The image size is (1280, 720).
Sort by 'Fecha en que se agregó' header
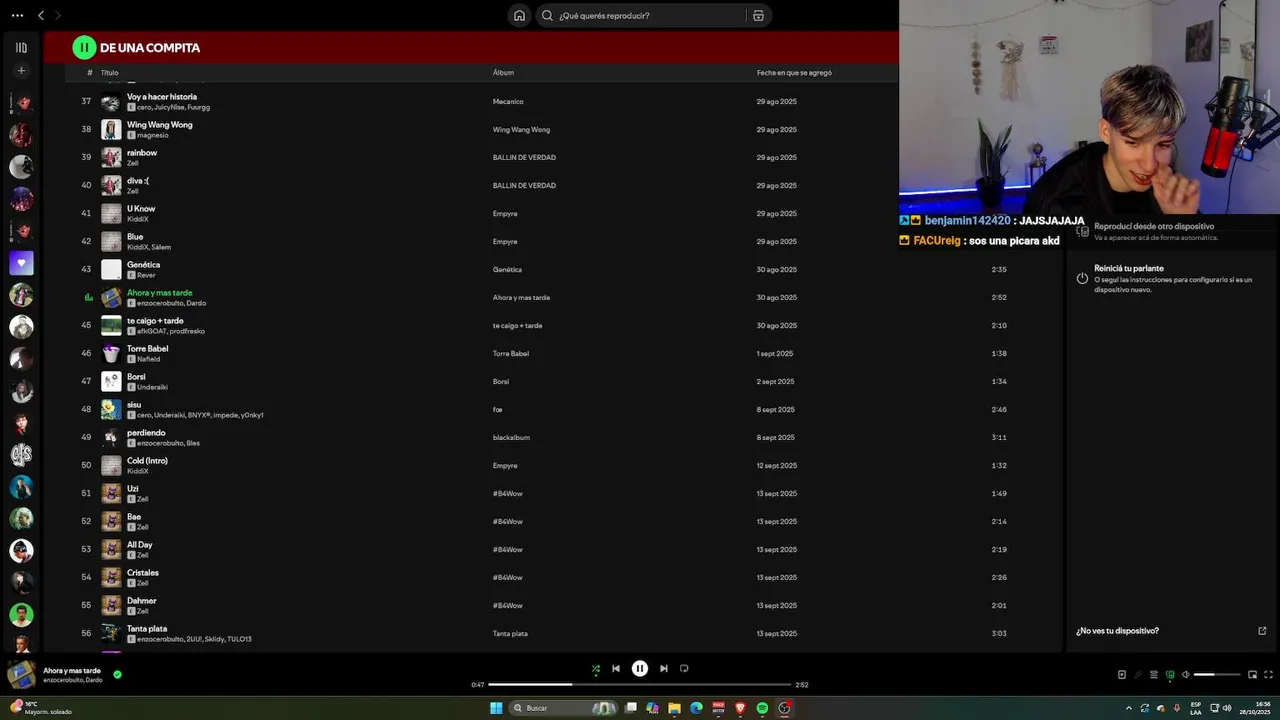[794, 72]
